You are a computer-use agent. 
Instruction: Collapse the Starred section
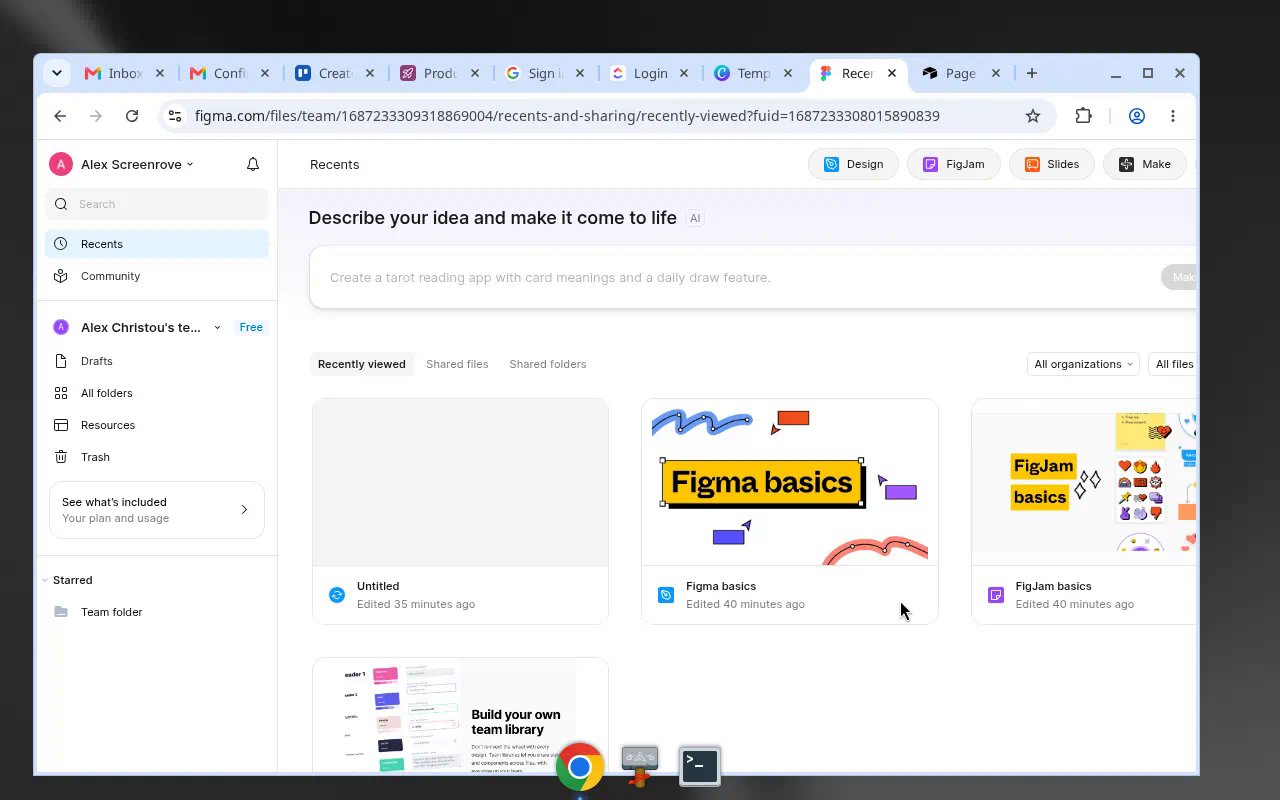pos(45,580)
